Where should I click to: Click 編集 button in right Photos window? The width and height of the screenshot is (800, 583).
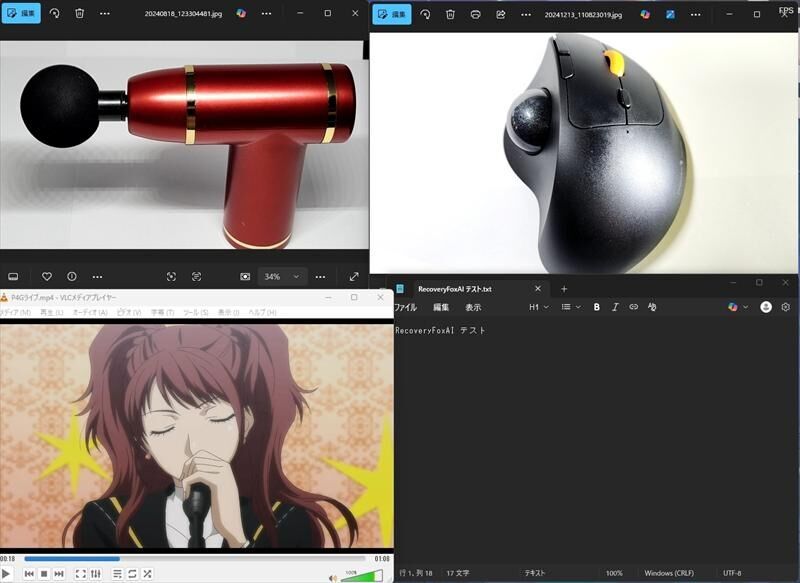[392, 14]
